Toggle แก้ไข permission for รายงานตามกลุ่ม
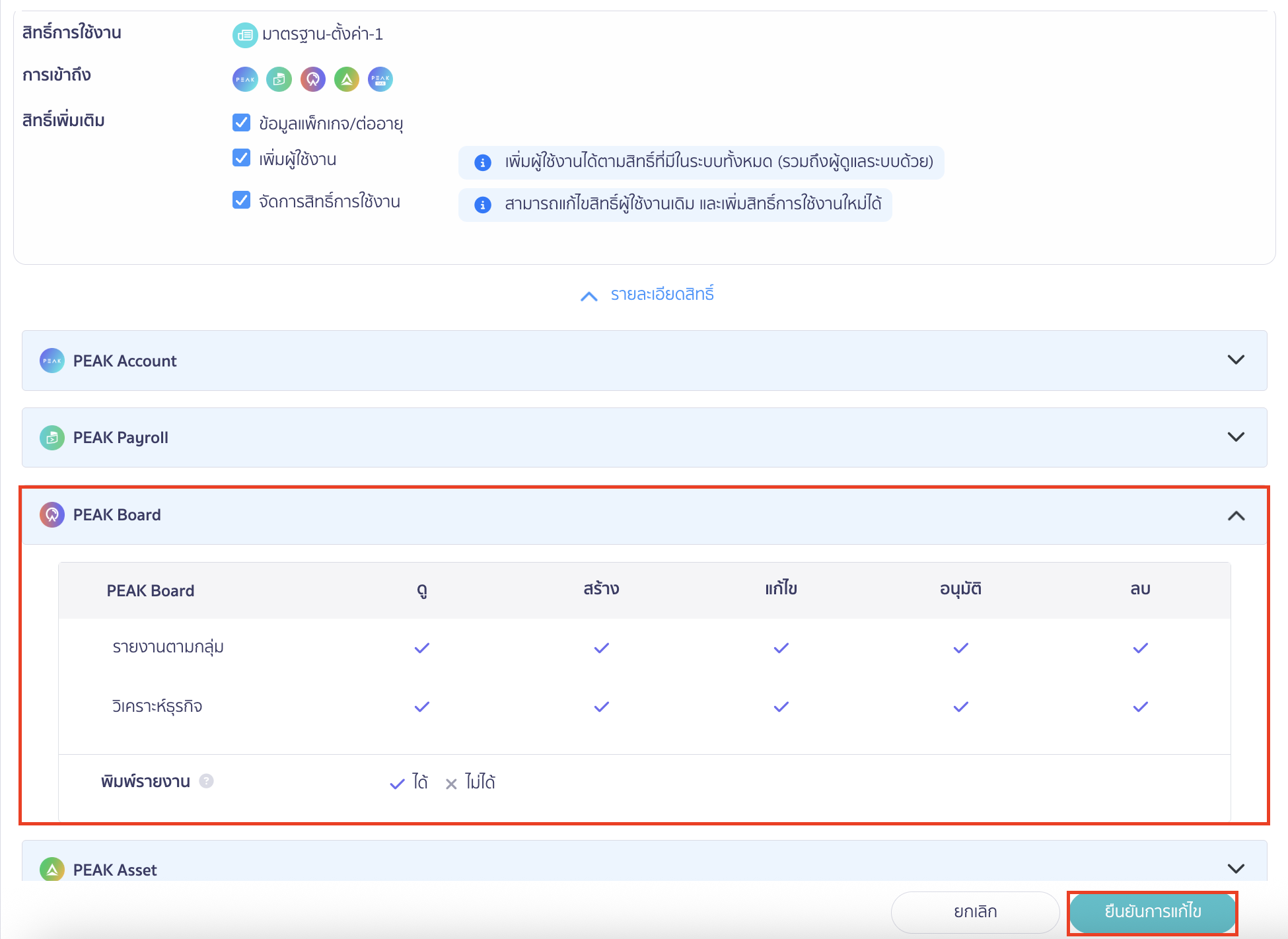1288x939 pixels. [781, 648]
